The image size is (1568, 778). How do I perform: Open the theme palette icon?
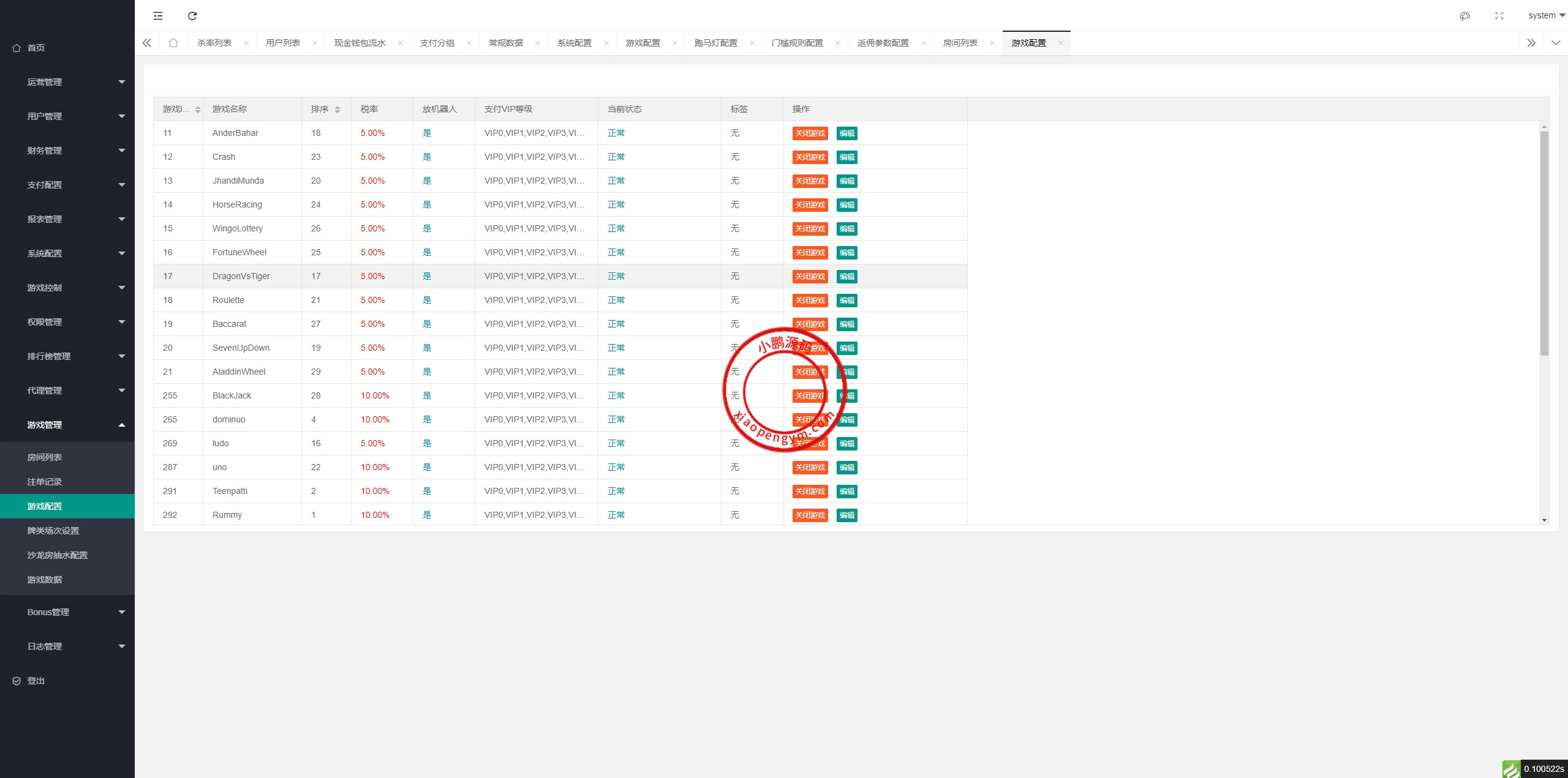pyautogui.click(x=1464, y=16)
